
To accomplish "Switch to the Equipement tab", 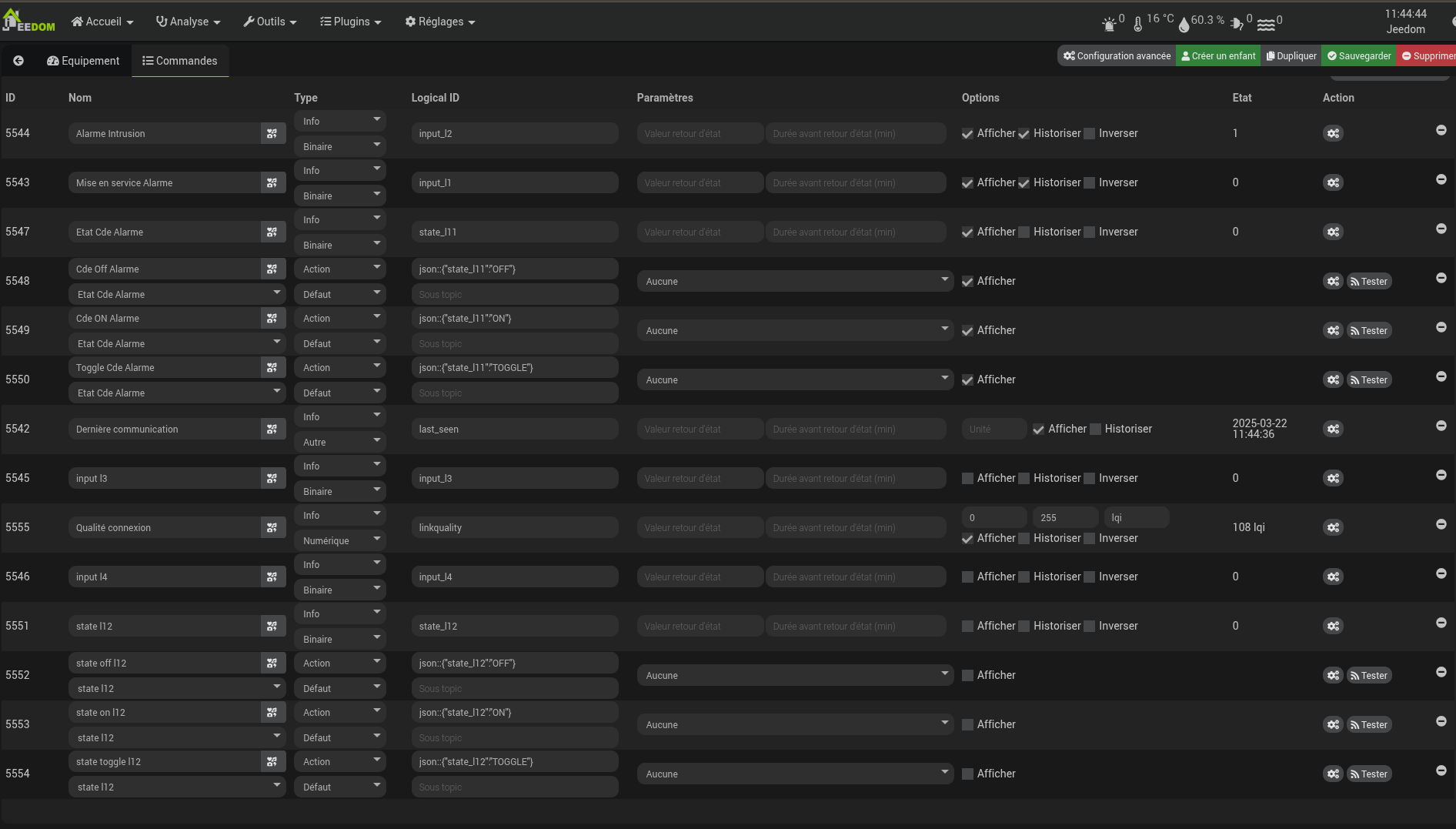I will tap(83, 61).
